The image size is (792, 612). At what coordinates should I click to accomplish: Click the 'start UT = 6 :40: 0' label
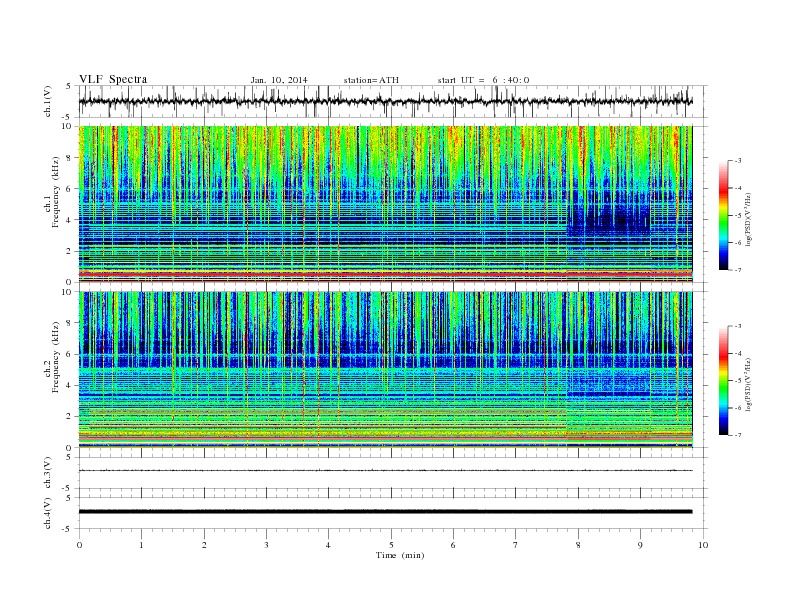483,80
